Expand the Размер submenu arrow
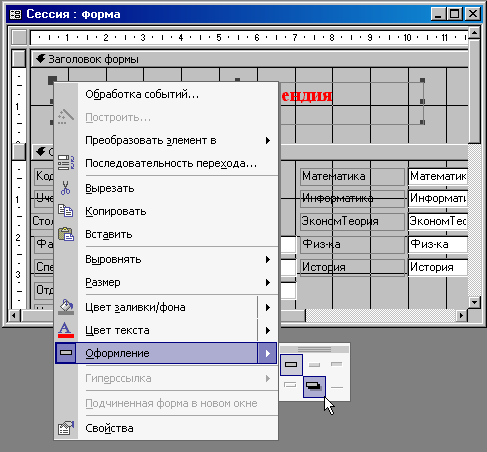Viewport: 487px width, 452px height. 268,282
